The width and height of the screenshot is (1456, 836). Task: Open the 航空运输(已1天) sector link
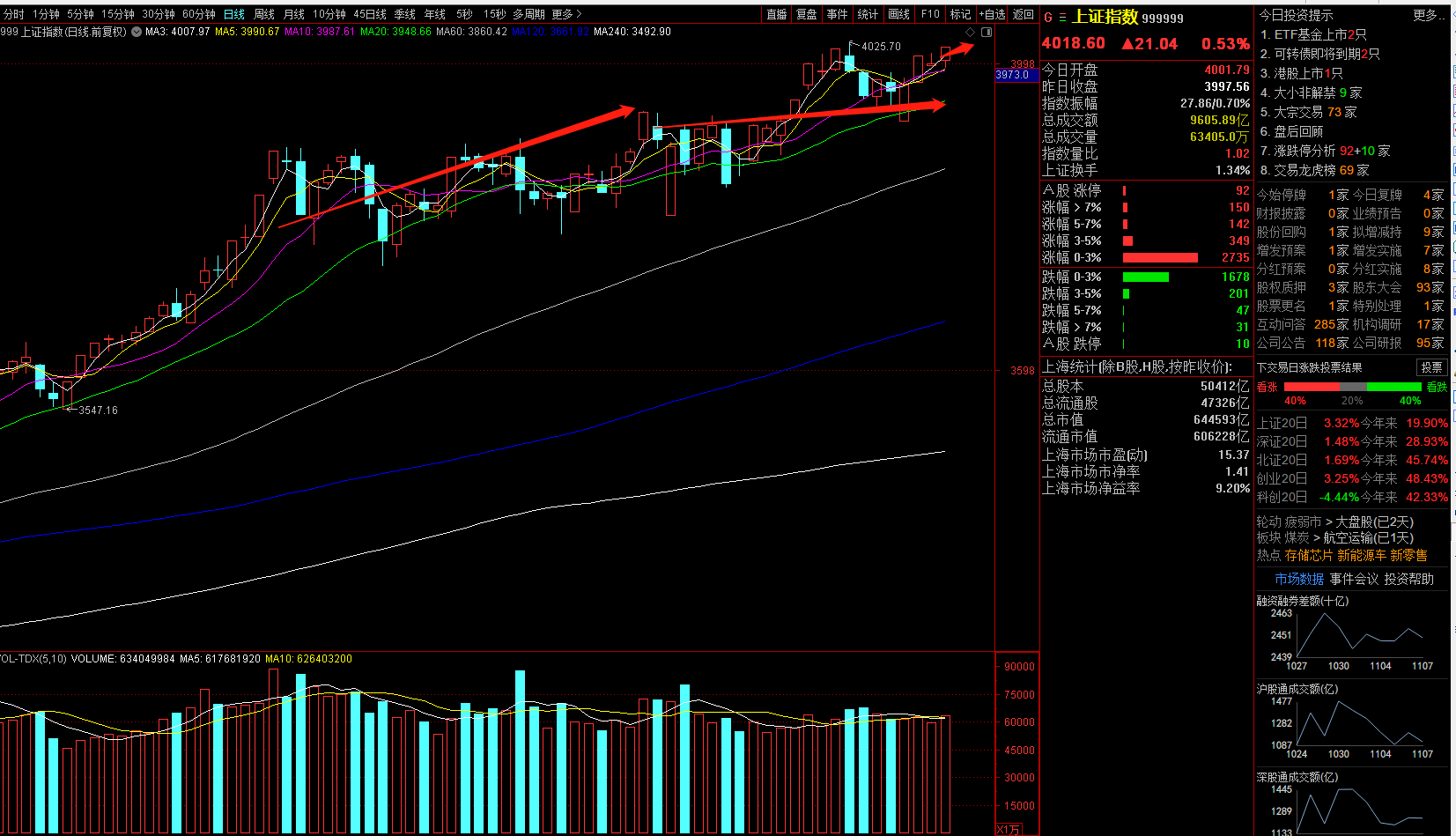[x=1368, y=537]
